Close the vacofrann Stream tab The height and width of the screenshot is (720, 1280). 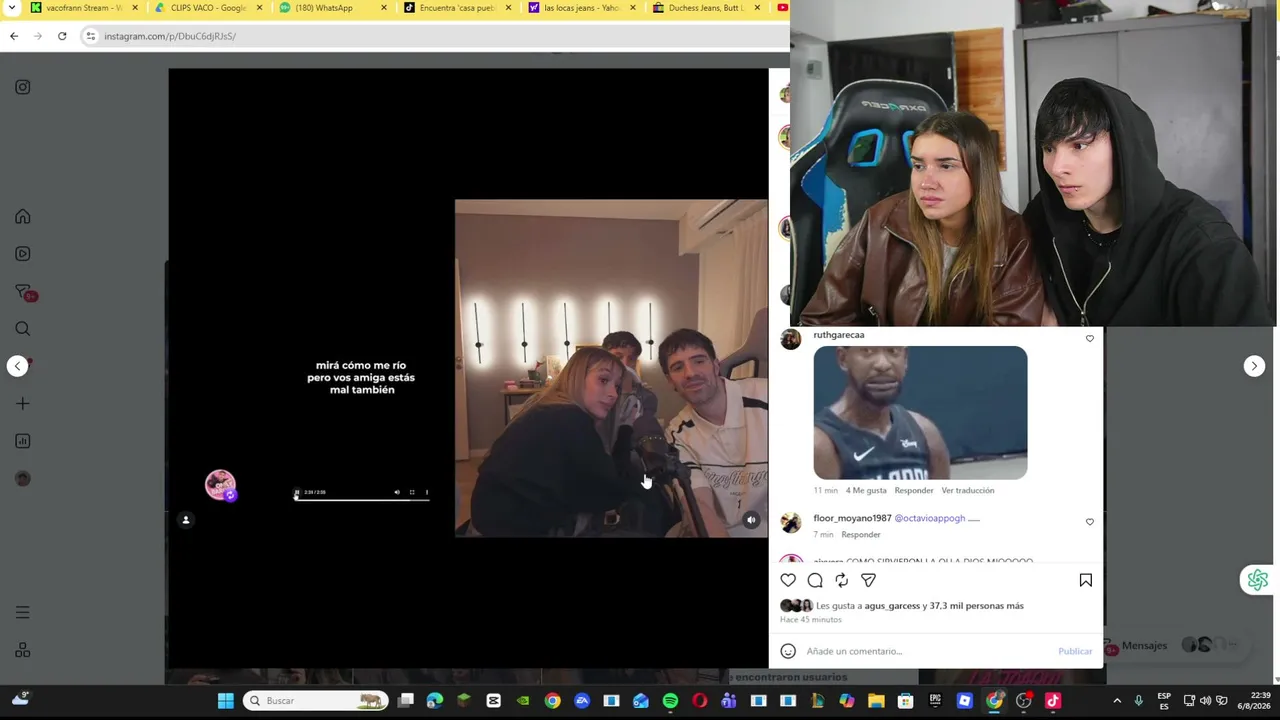(135, 8)
